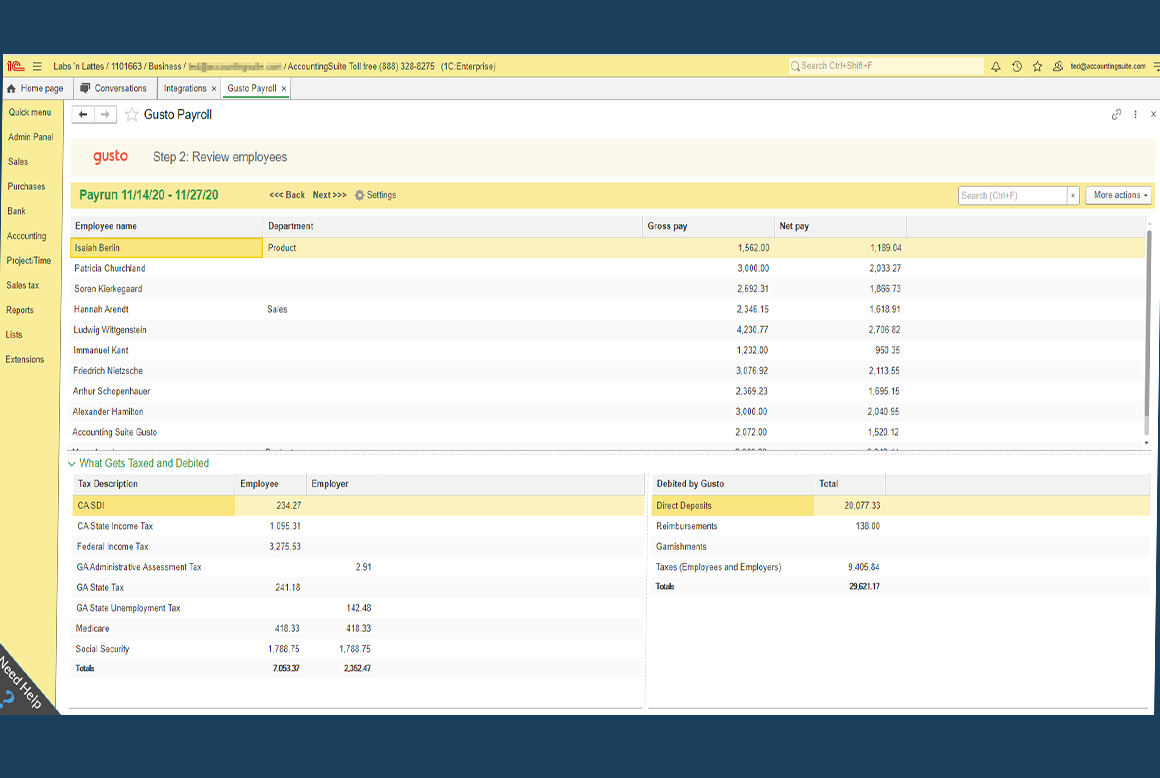Select the Isaiah Berlin row
1160x778 pixels.
click(608, 248)
